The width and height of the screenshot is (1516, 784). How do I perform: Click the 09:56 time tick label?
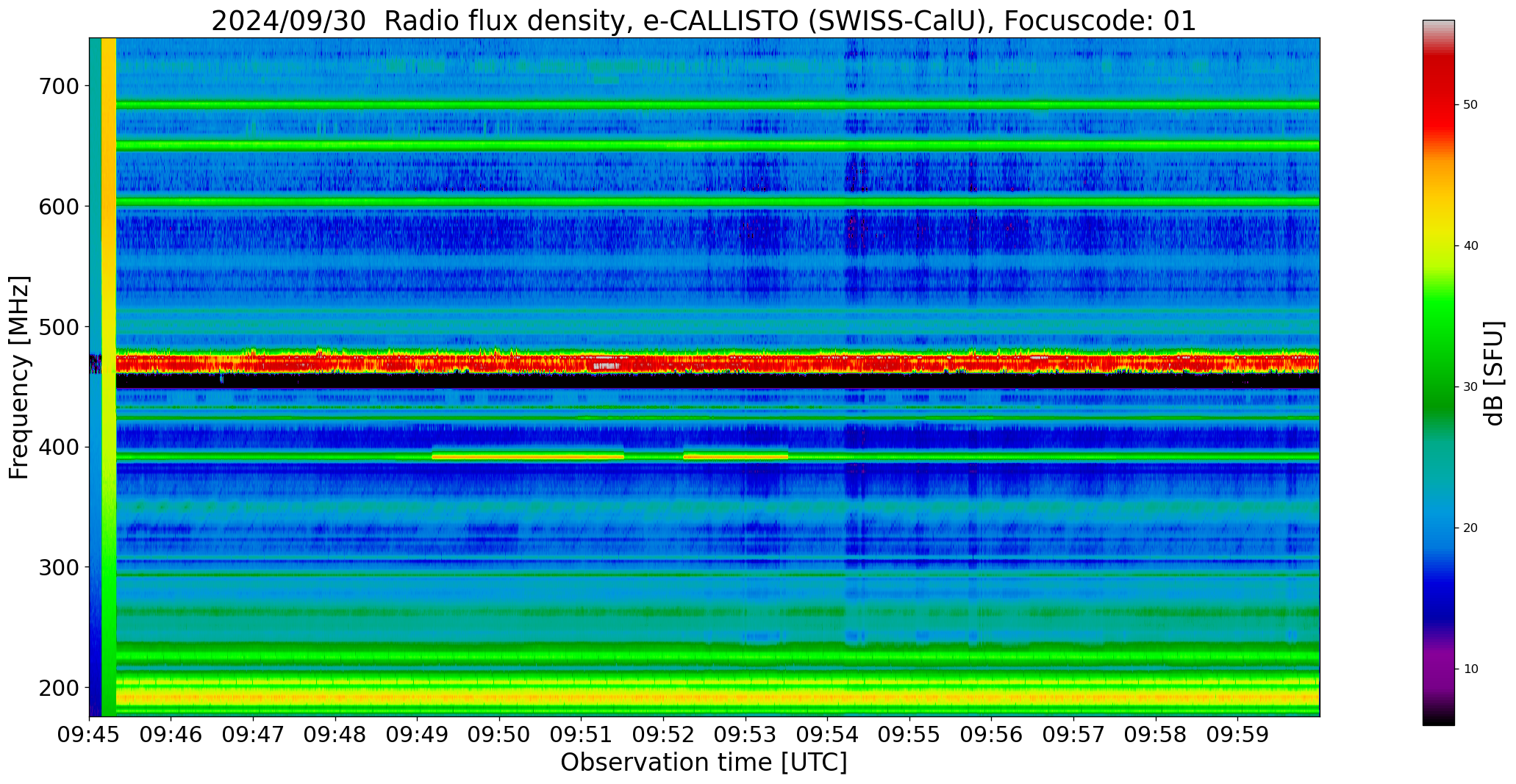pos(992,735)
